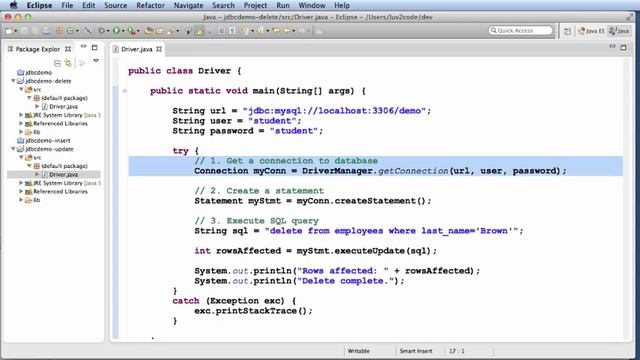Viewport: 640px width, 360px height.
Task: Click the 'createStatement()' code line
Action: point(313,201)
